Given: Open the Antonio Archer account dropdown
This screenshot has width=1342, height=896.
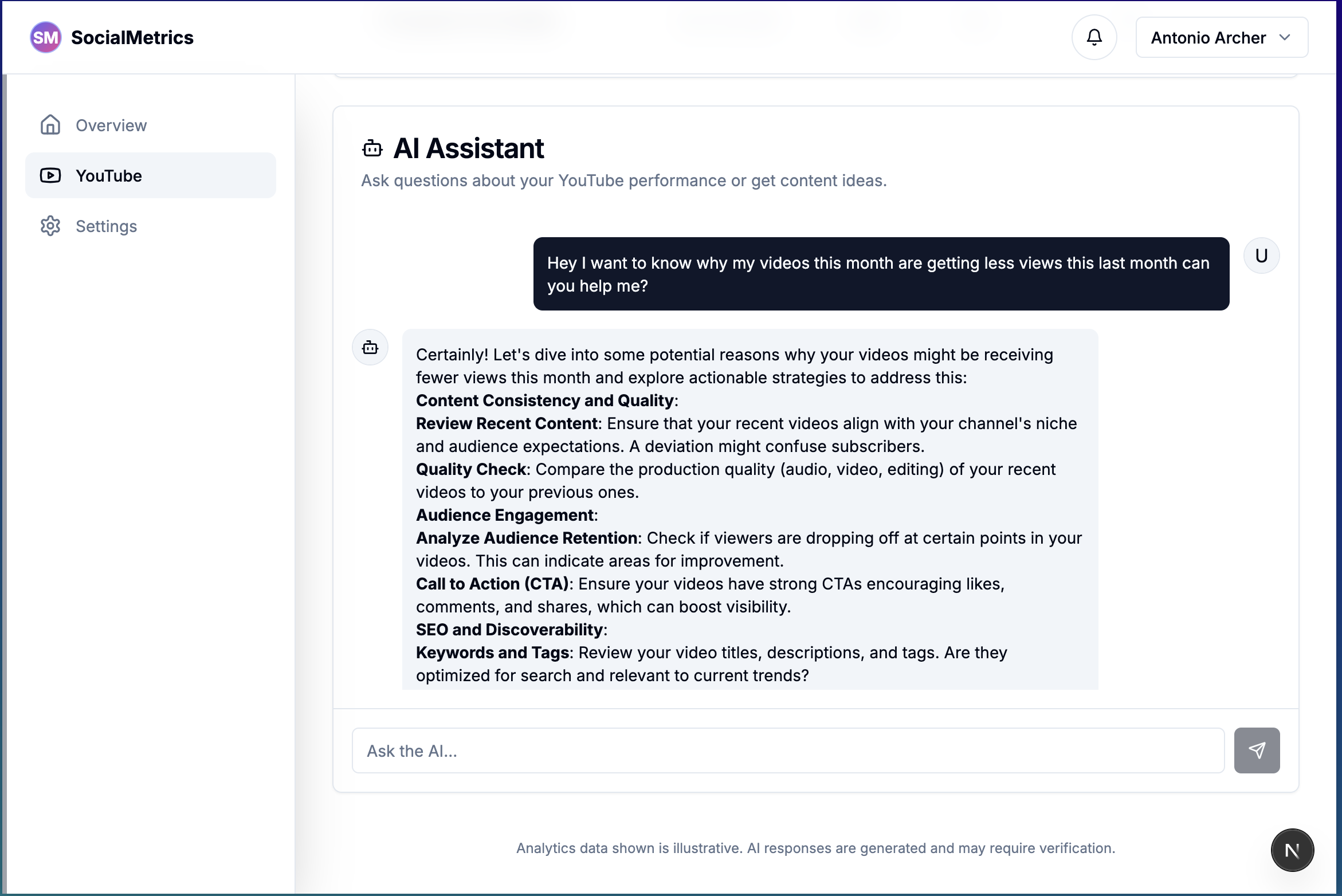Looking at the screenshot, I should pos(1222,38).
